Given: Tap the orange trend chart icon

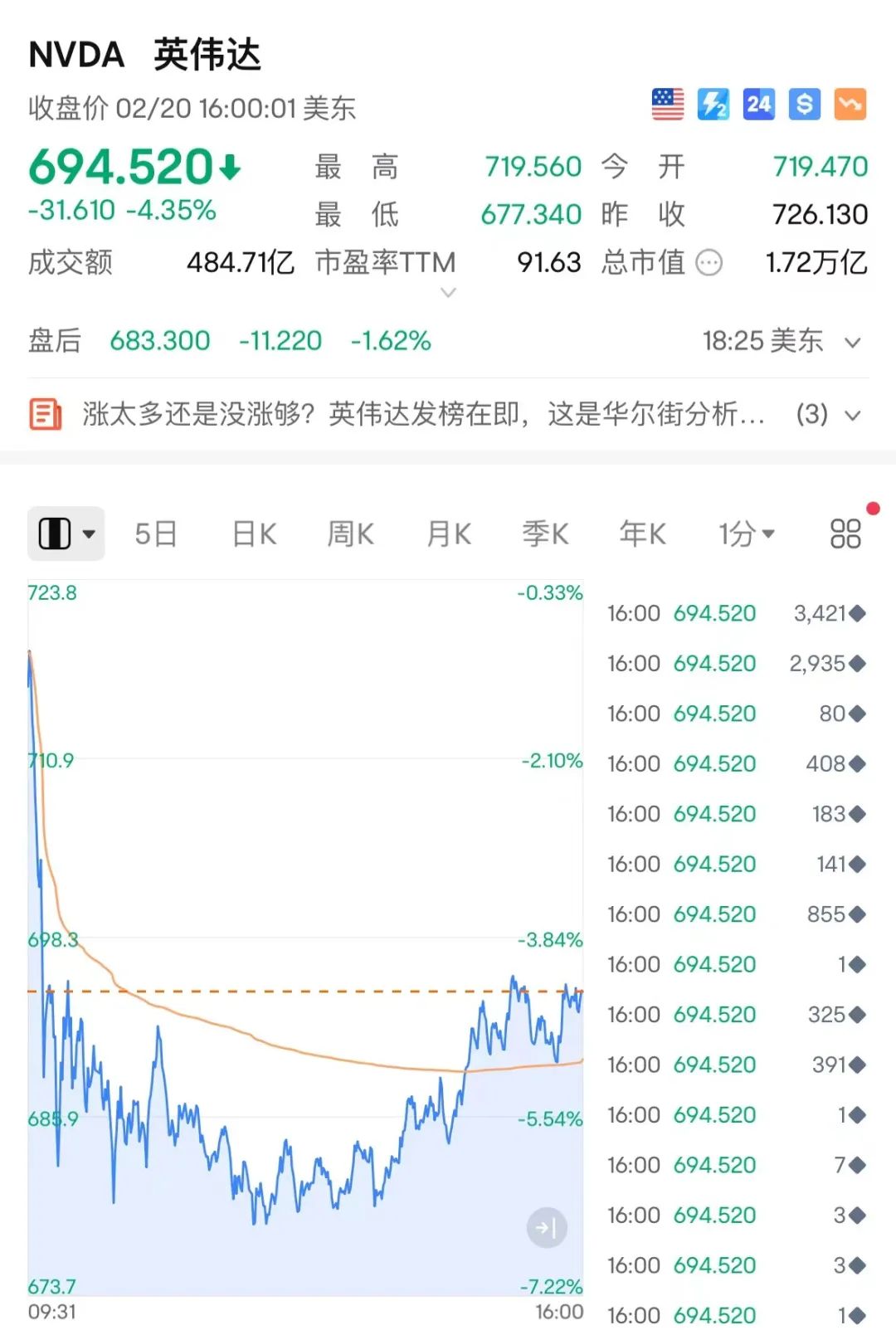Looking at the screenshot, I should (850, 105).
